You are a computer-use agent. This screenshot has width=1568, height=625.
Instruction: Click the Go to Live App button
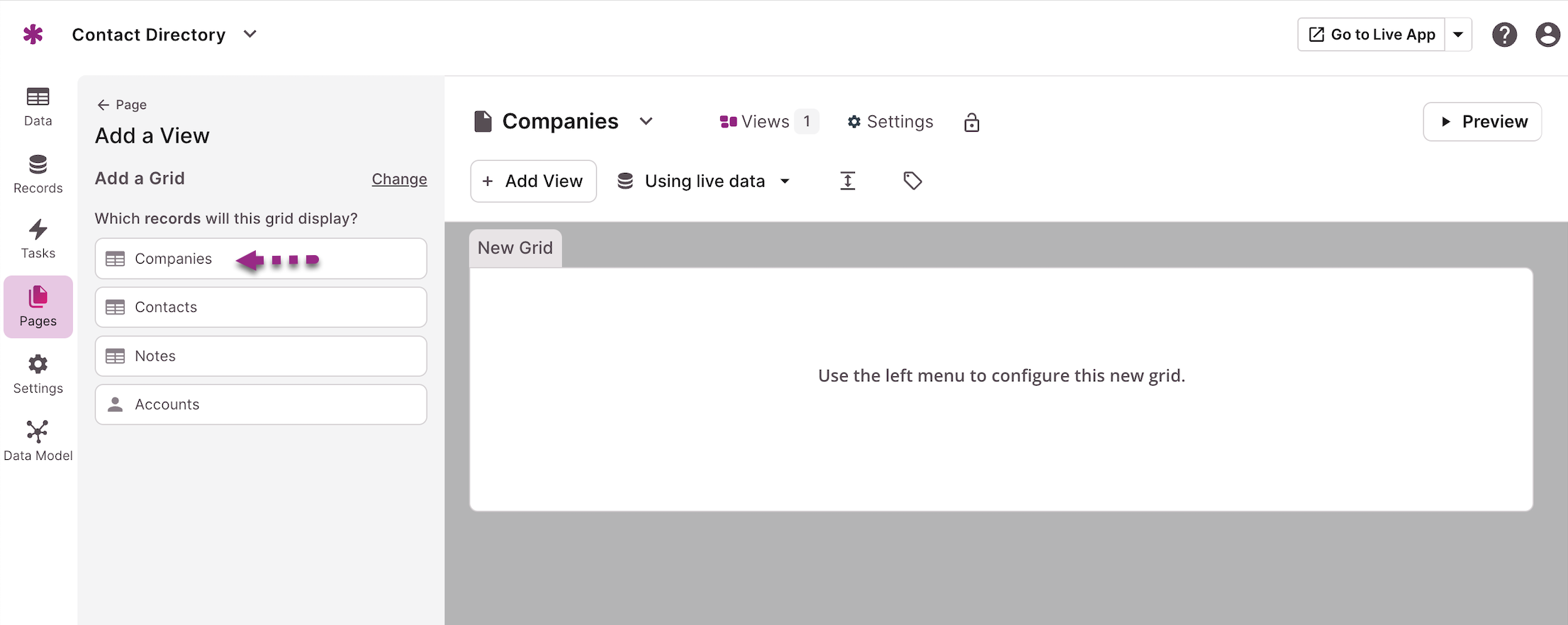click(x=1372, y=35)
